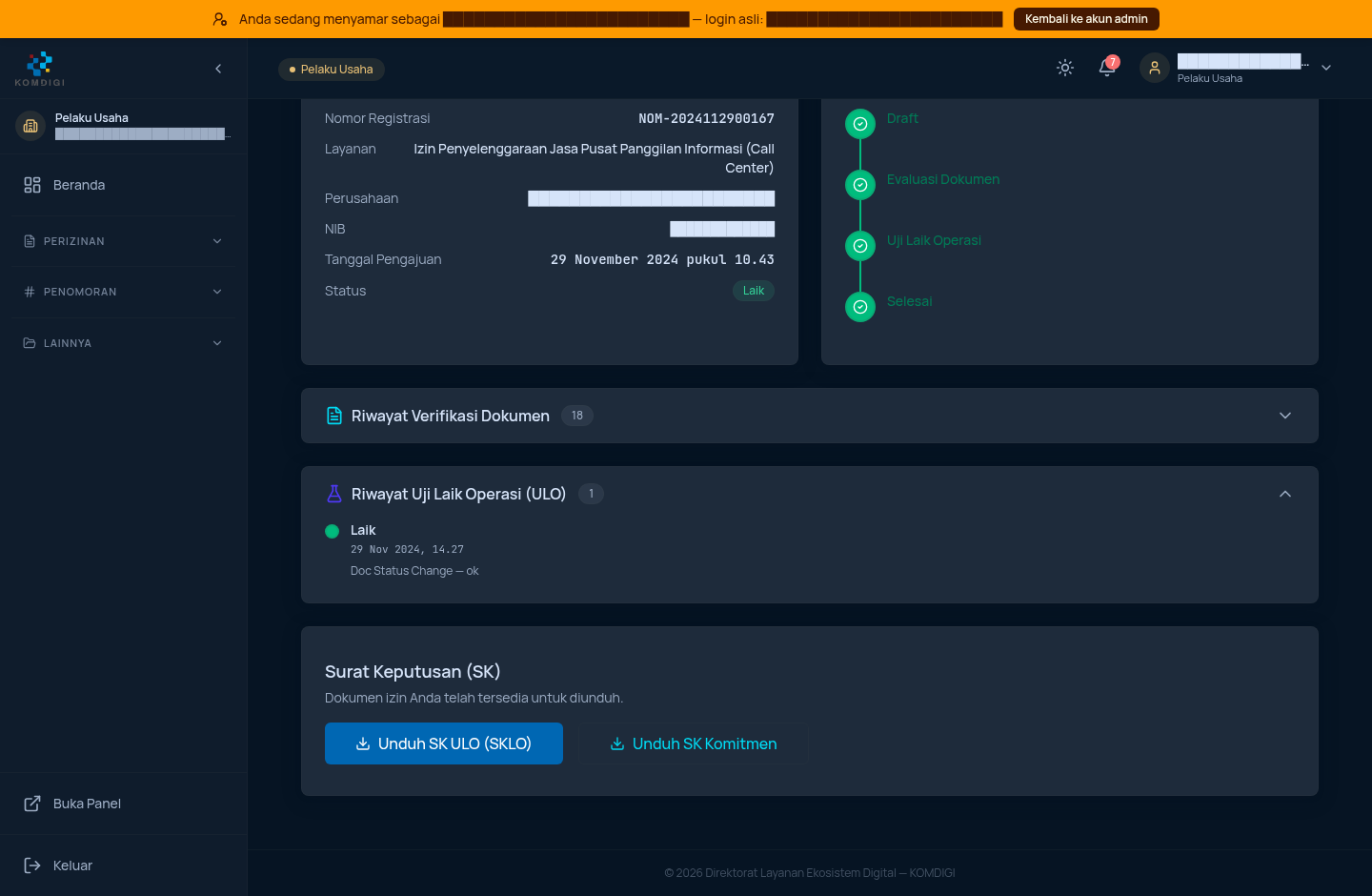Collapse the sidebar with the left chevron
Image resolution: width=1372 pixels, height=896 pixels.
[x=218, y=69]
